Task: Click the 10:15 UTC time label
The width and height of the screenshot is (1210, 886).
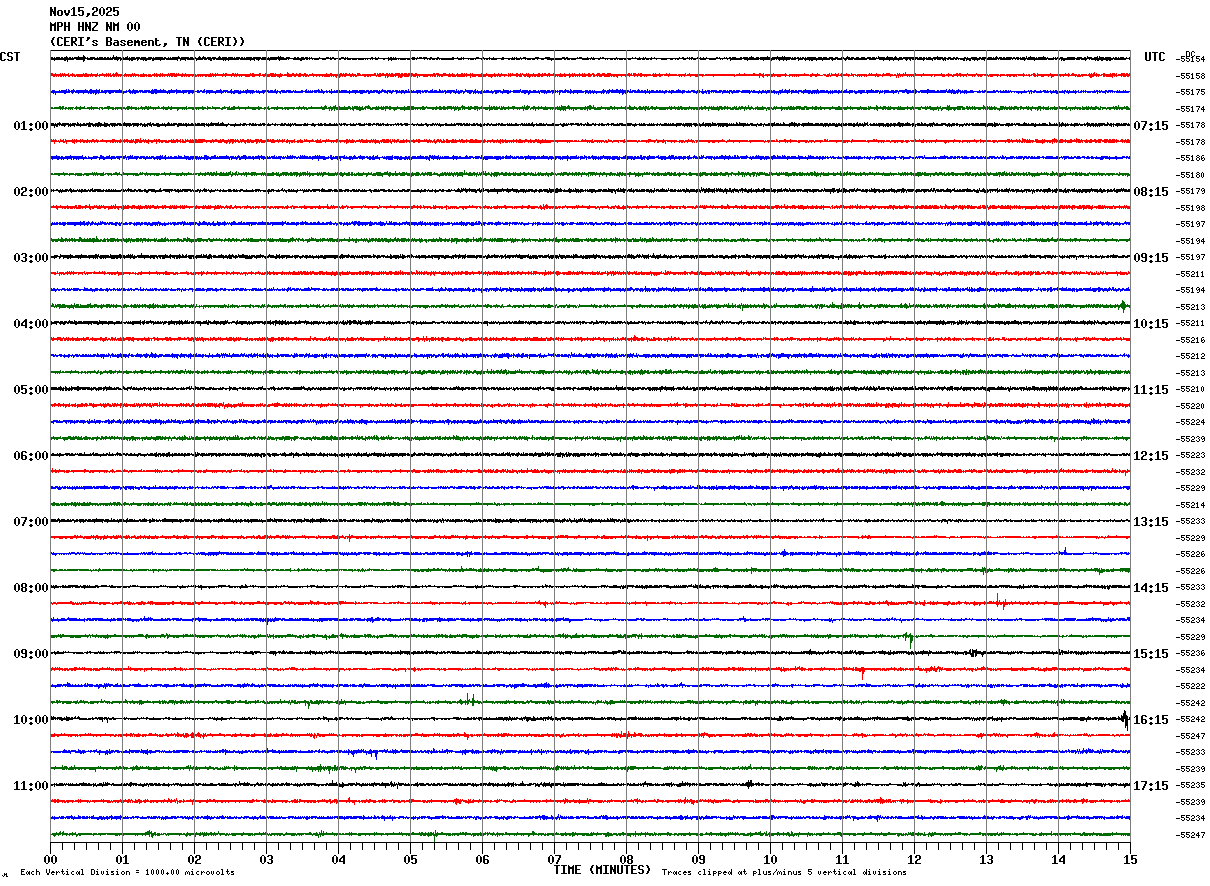Action: pos(1151,324)
